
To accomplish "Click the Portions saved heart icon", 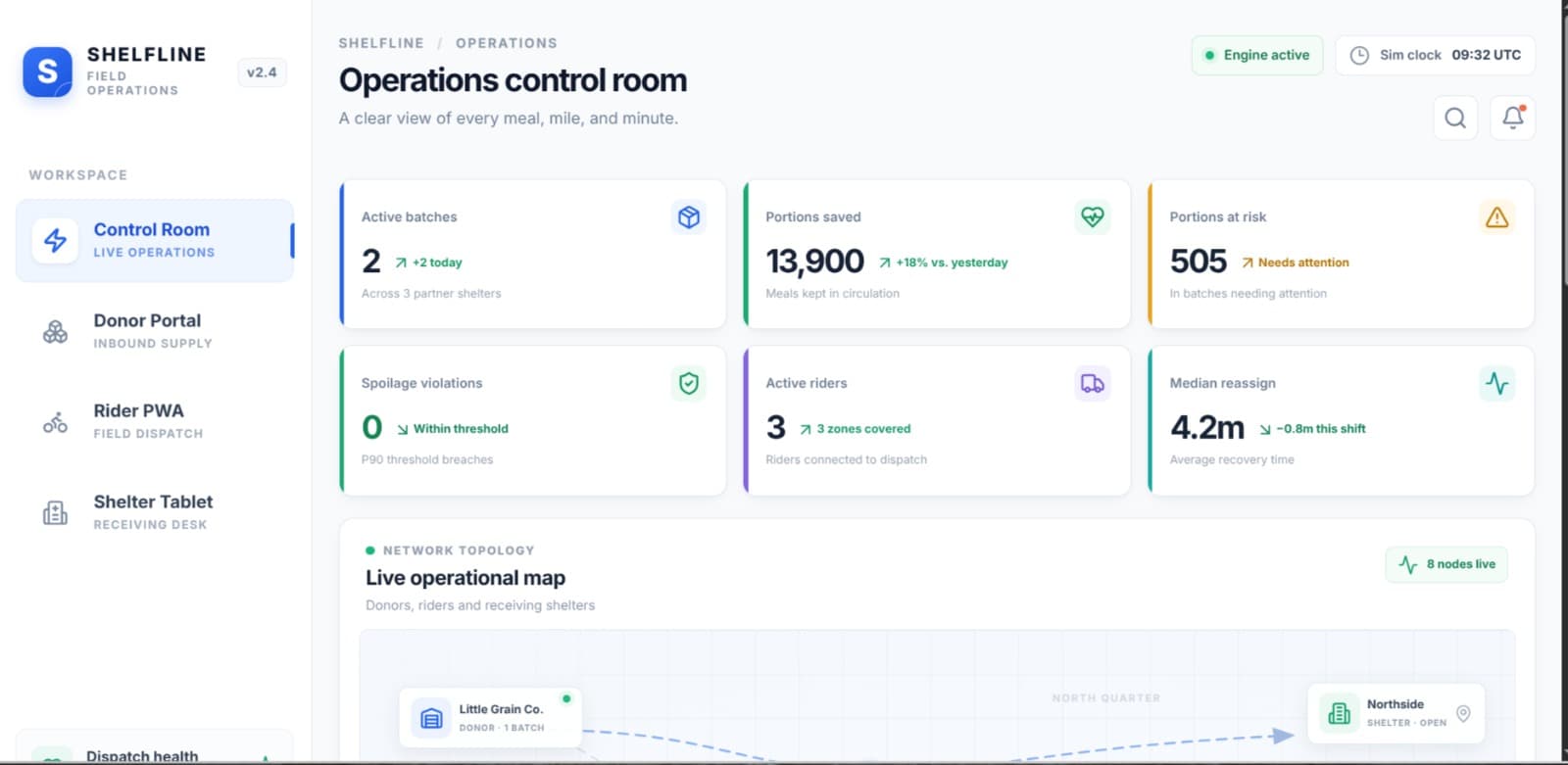I will pyautogui.click(x=1093, y=216).
